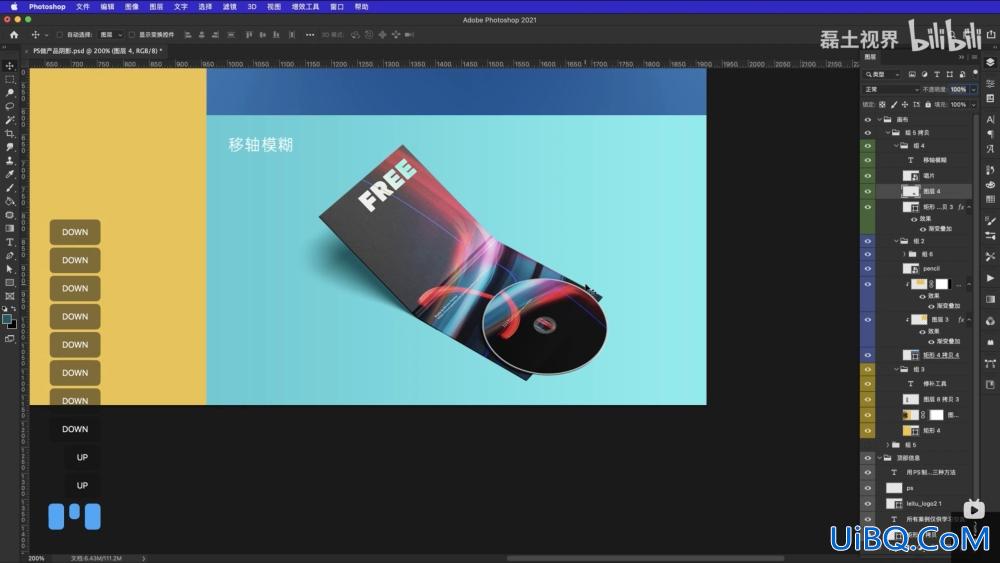Screen dimensions: 1000x563
Task: Open the 视图 View menu
Action: coord(274,6)
